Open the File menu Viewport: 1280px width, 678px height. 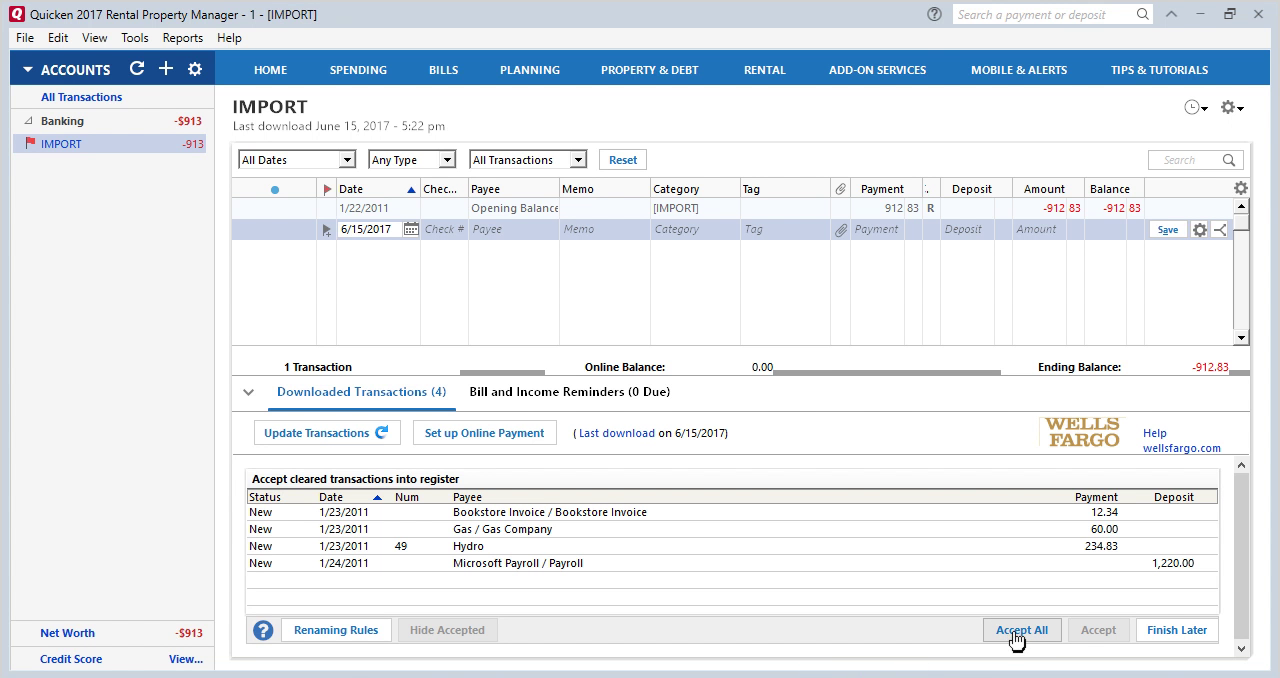pos(25,38)
